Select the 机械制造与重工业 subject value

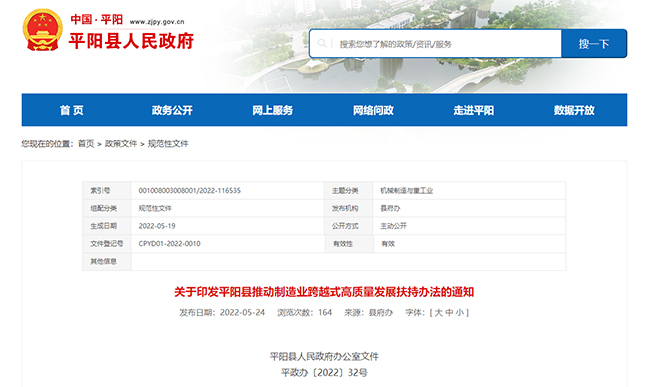407,191
